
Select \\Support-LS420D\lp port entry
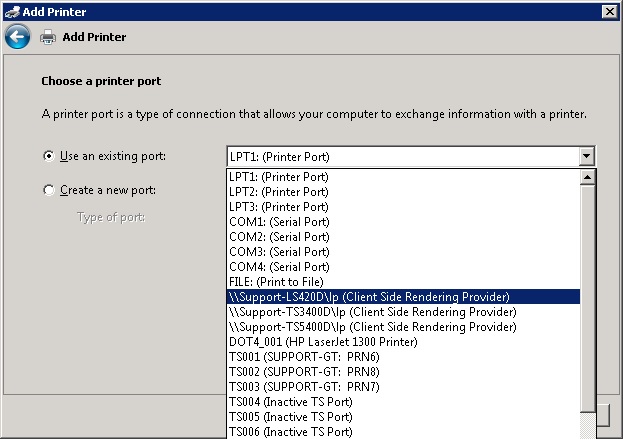tap(369, 297)
